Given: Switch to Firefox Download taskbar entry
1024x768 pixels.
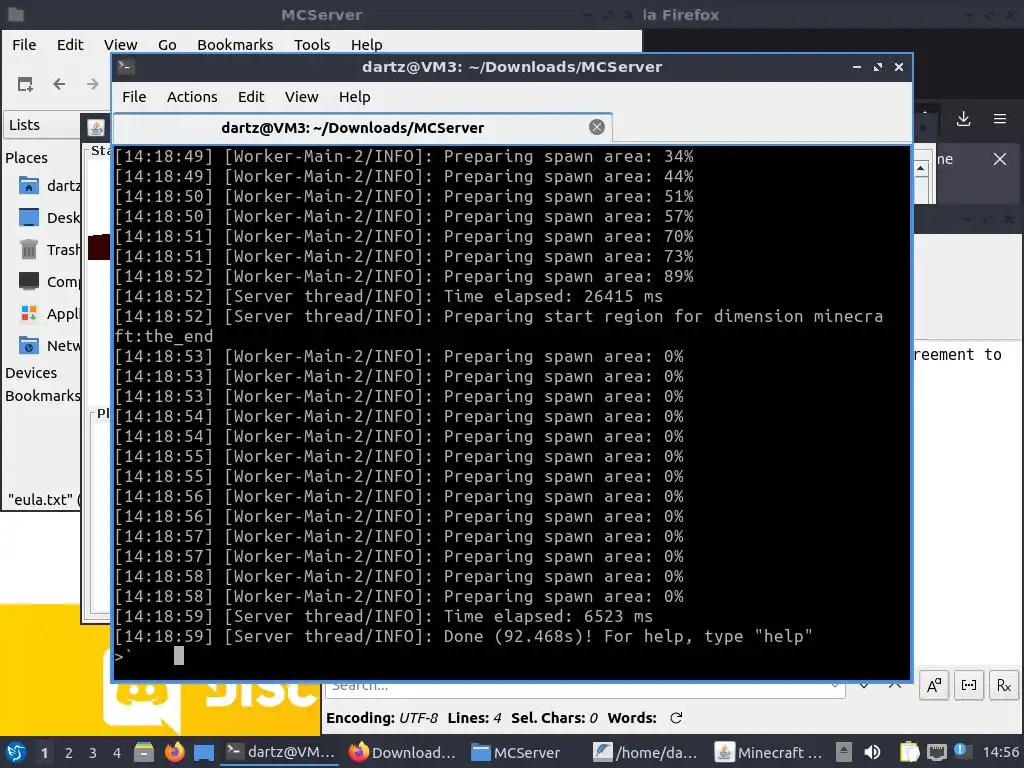Looking at the screenshot, I should click(x=402, y=752).
